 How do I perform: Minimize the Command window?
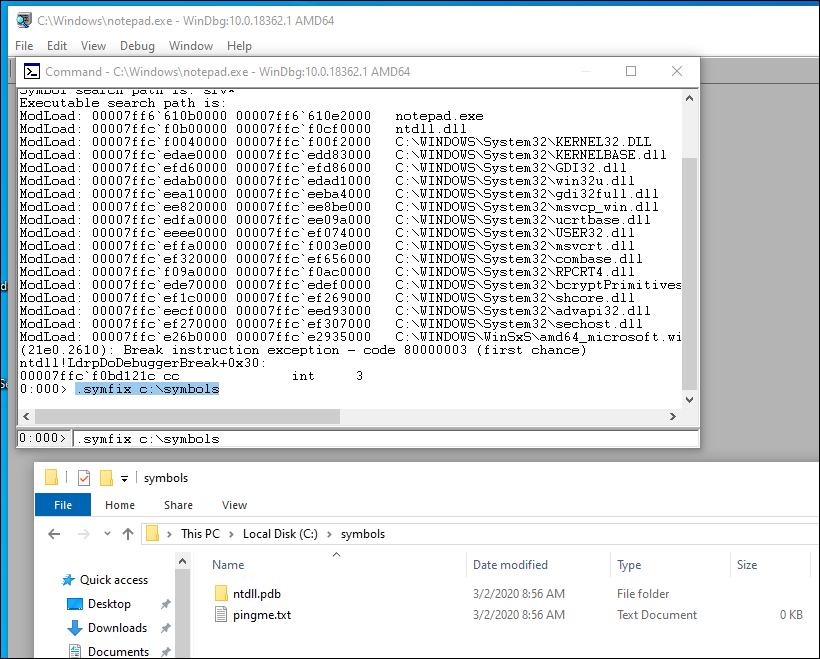point(586,71)
